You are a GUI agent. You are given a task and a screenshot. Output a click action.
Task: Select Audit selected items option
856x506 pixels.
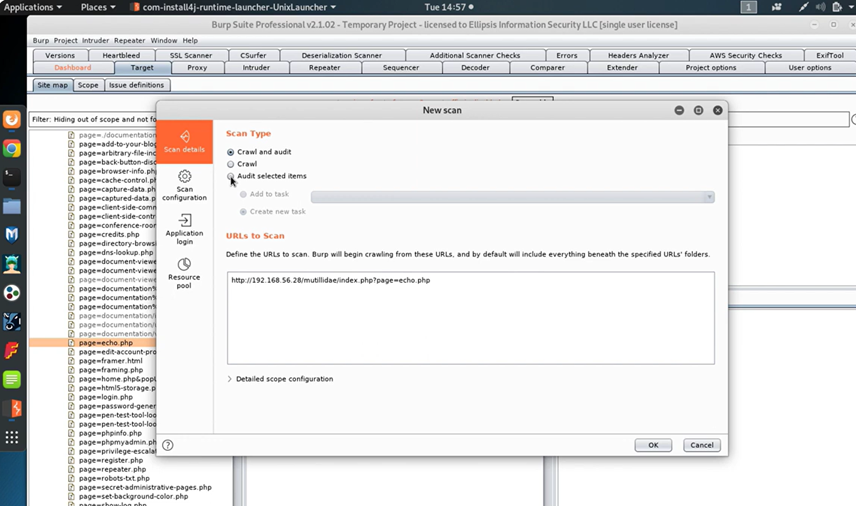[230, 176]
